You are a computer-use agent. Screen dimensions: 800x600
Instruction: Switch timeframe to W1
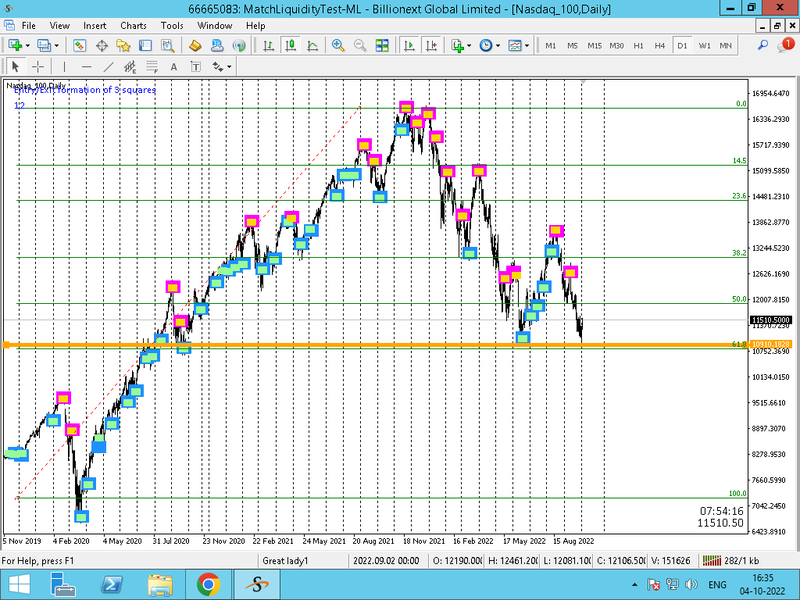704,45
